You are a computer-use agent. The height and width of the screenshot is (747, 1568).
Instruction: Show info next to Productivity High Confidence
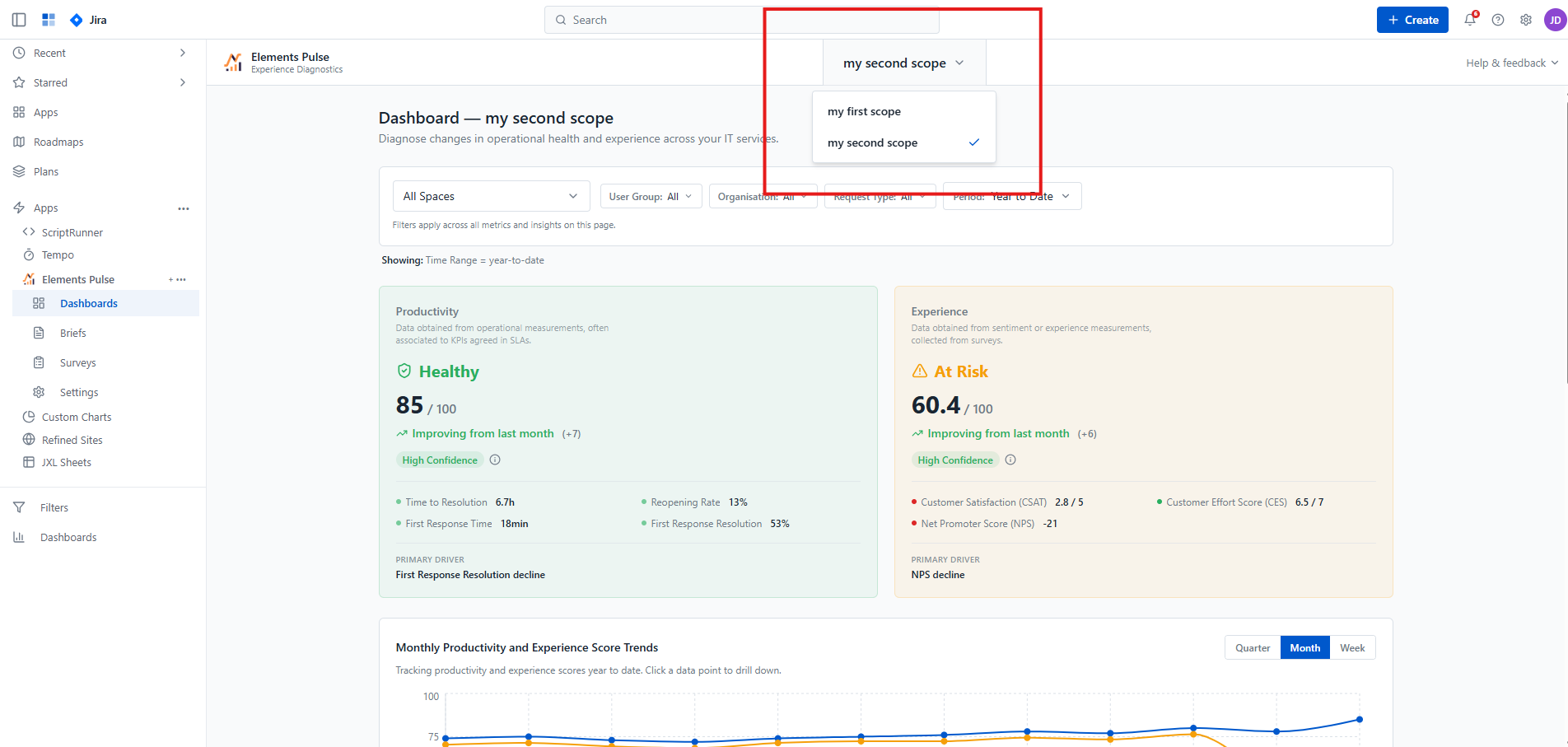(x=495, y=460)
